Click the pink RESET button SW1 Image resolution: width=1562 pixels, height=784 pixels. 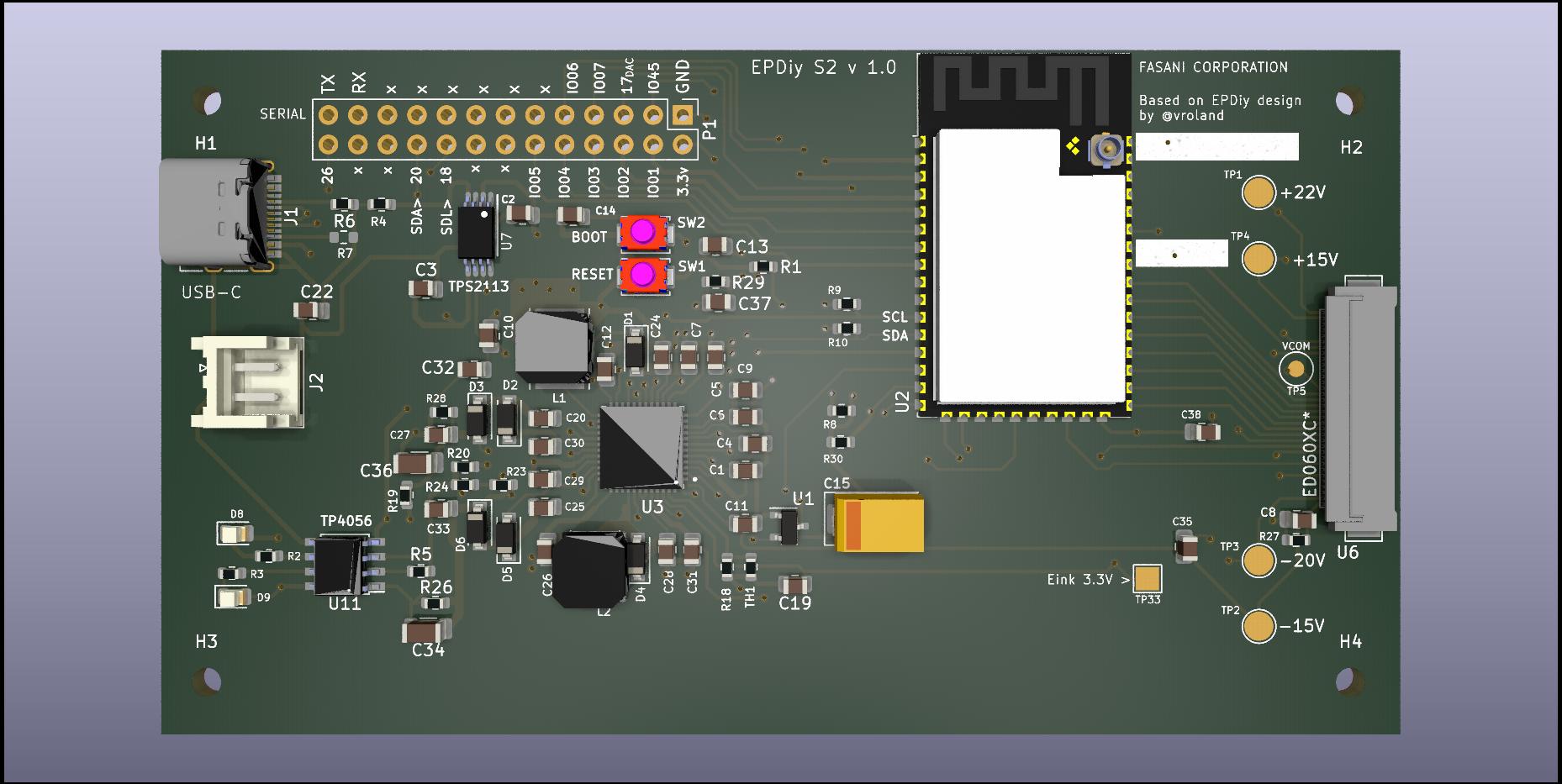coord(643,275)
